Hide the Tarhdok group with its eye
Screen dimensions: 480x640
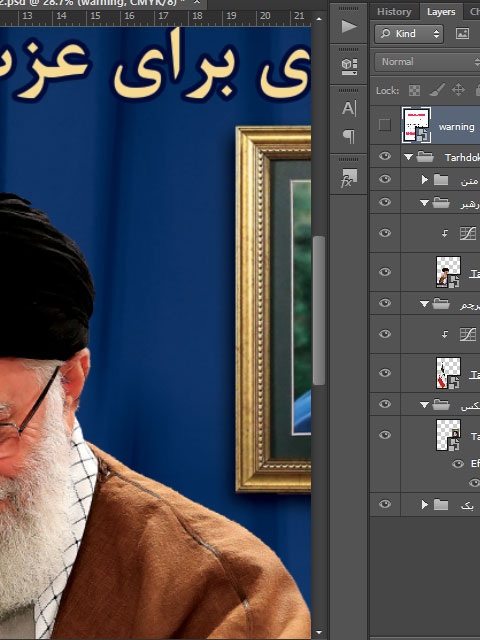(384, 156)
